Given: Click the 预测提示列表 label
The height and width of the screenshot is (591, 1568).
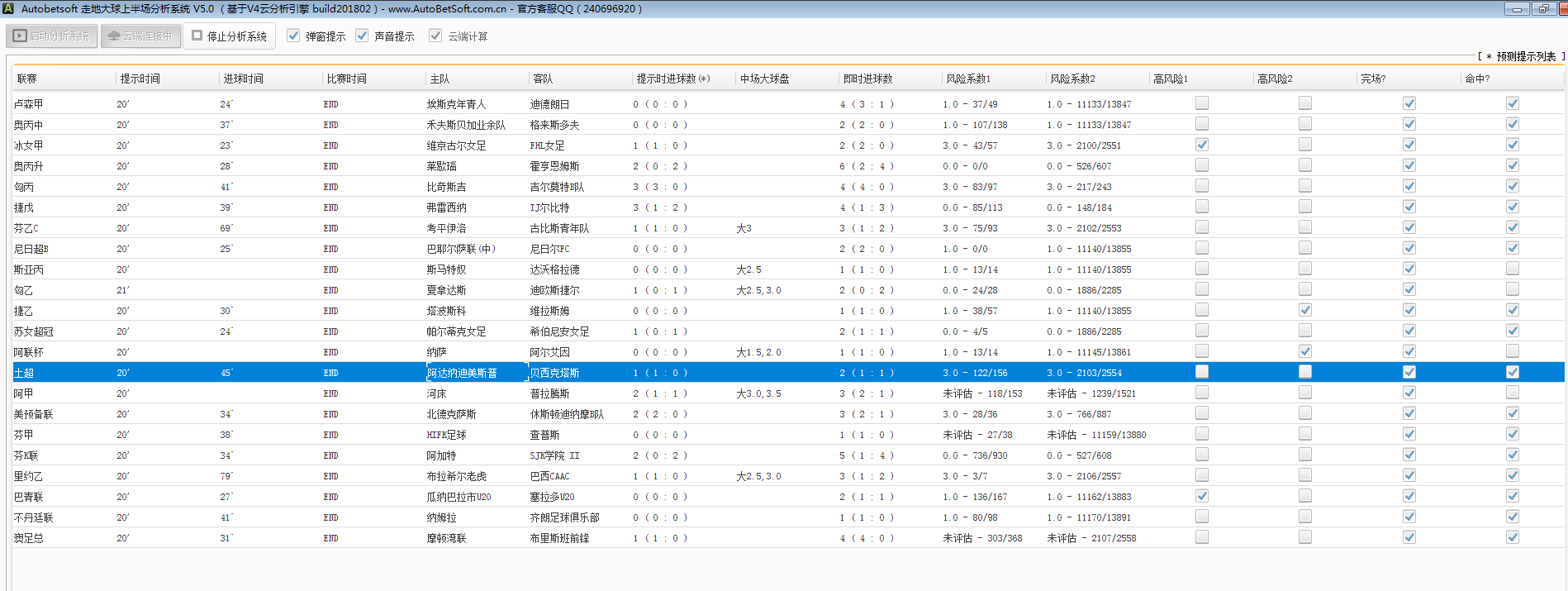Looking at the screenshot, I should click(1525, 56).
